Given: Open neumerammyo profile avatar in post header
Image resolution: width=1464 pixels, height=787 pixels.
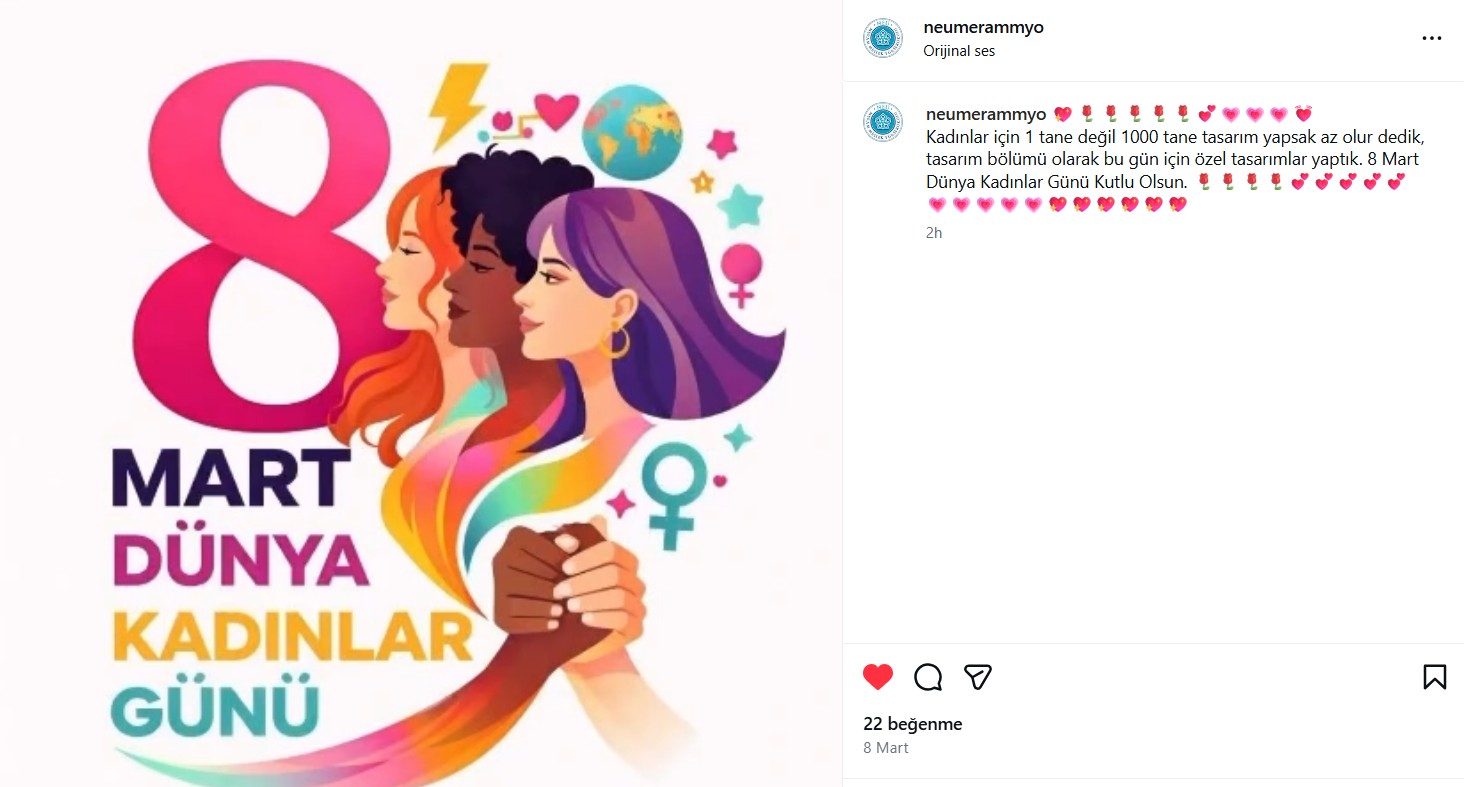Looking at the screenshot, I should point(883,38).
